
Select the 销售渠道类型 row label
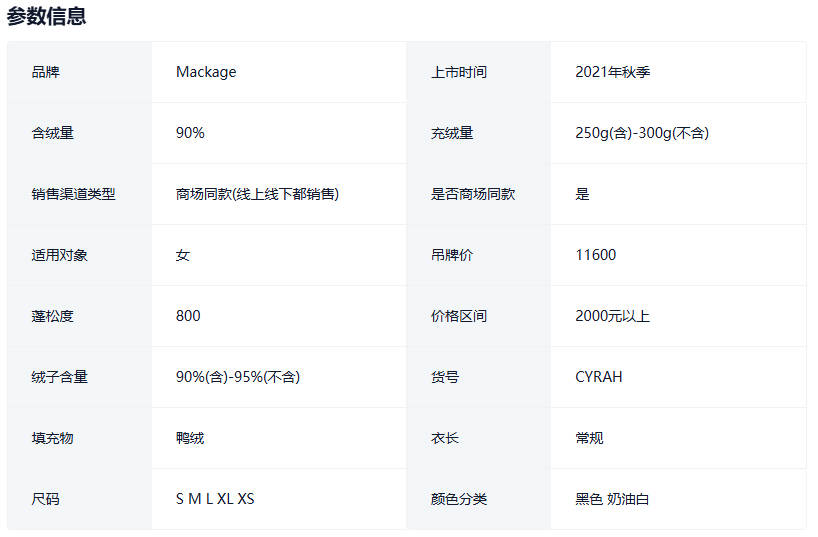pyautogui.click(x=73, y=194)
